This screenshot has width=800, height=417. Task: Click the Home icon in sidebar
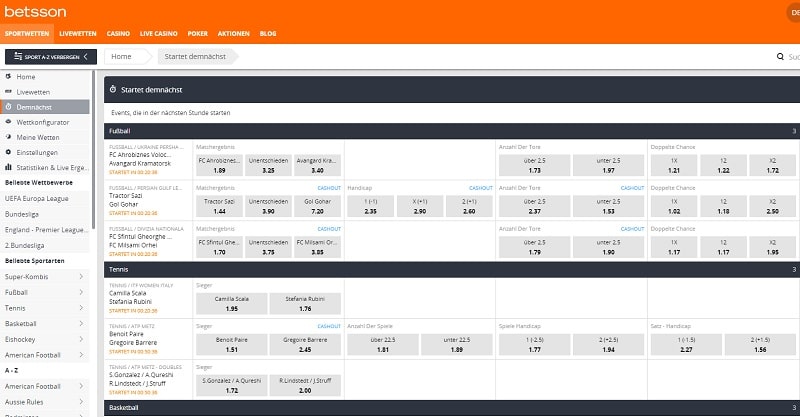pyautogui.click(x=8, y=76)
